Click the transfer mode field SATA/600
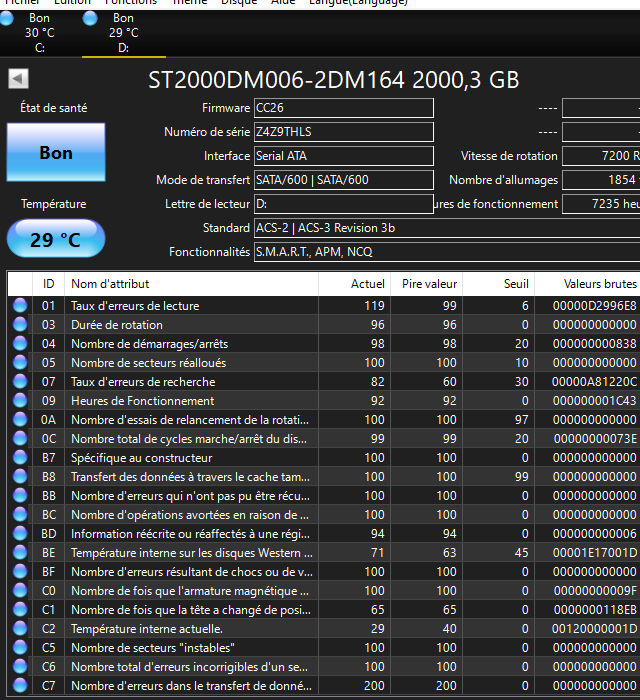The width and height of the screenshot is (640, 700). click(x=344, y=180)
